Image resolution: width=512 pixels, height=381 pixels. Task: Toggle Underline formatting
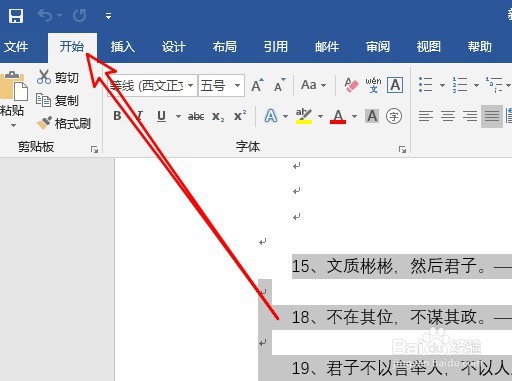161,116
